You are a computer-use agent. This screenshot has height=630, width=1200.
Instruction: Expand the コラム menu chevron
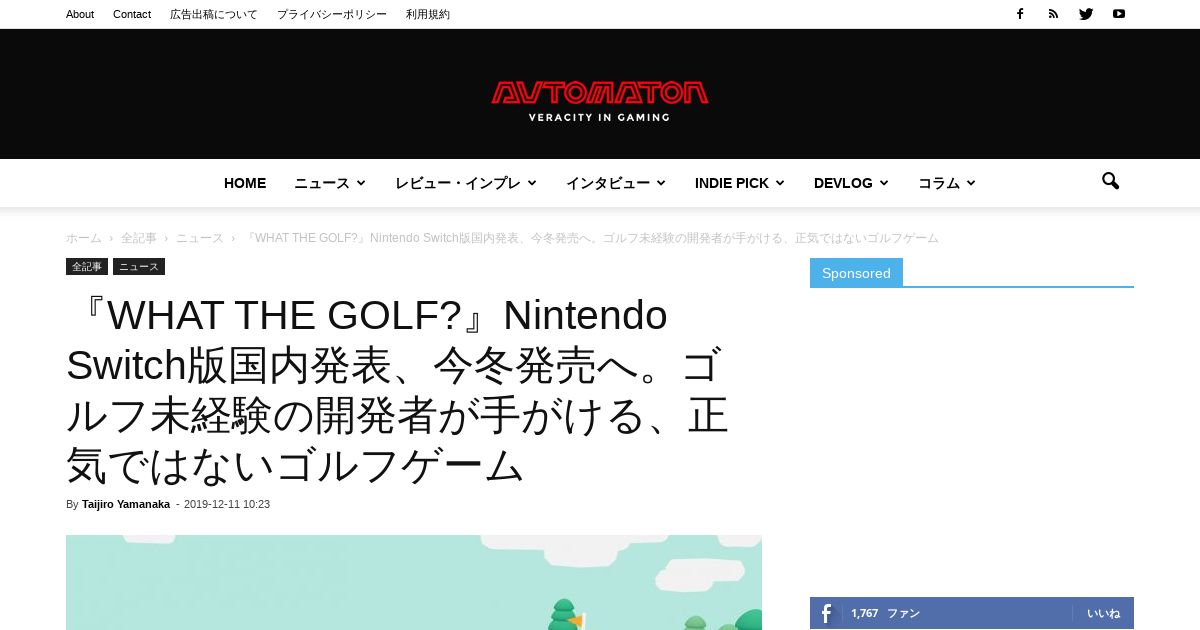click(x=971, y=183)
